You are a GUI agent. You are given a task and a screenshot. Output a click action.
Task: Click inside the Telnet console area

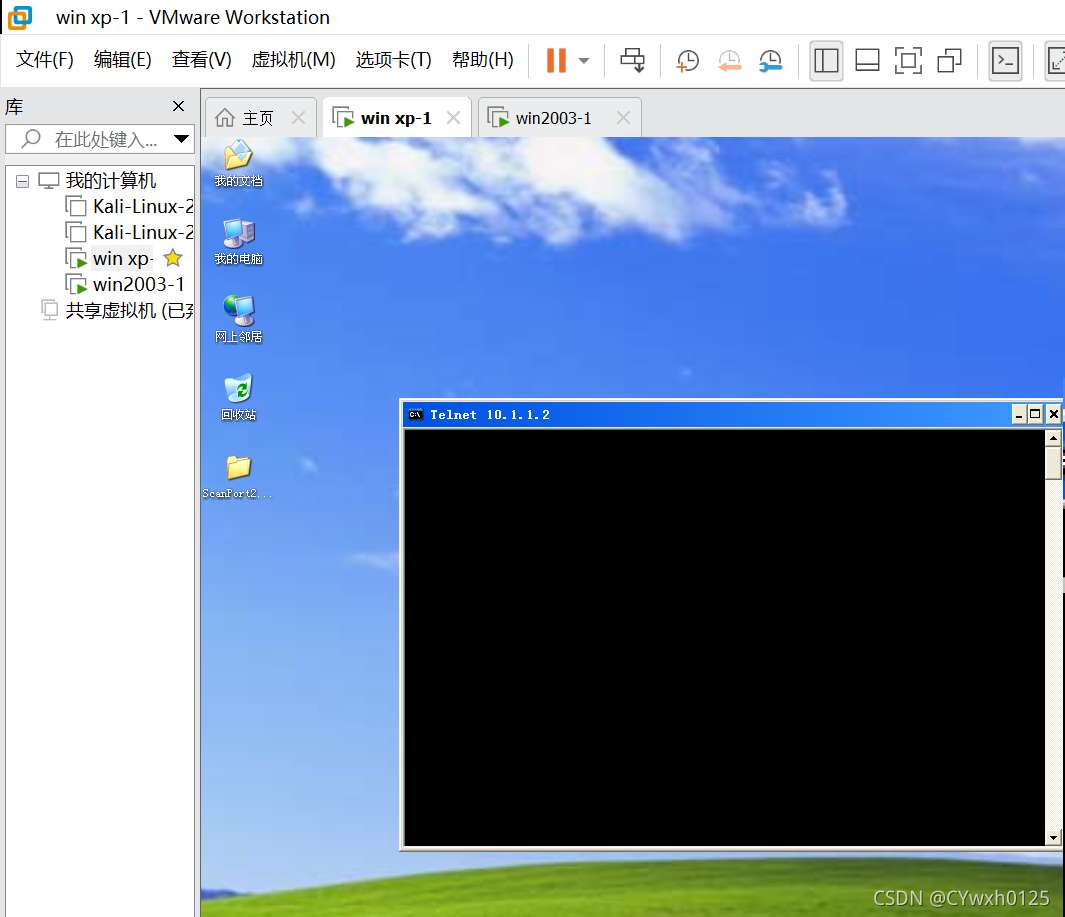pyautogui.click(x=725, y=637)
